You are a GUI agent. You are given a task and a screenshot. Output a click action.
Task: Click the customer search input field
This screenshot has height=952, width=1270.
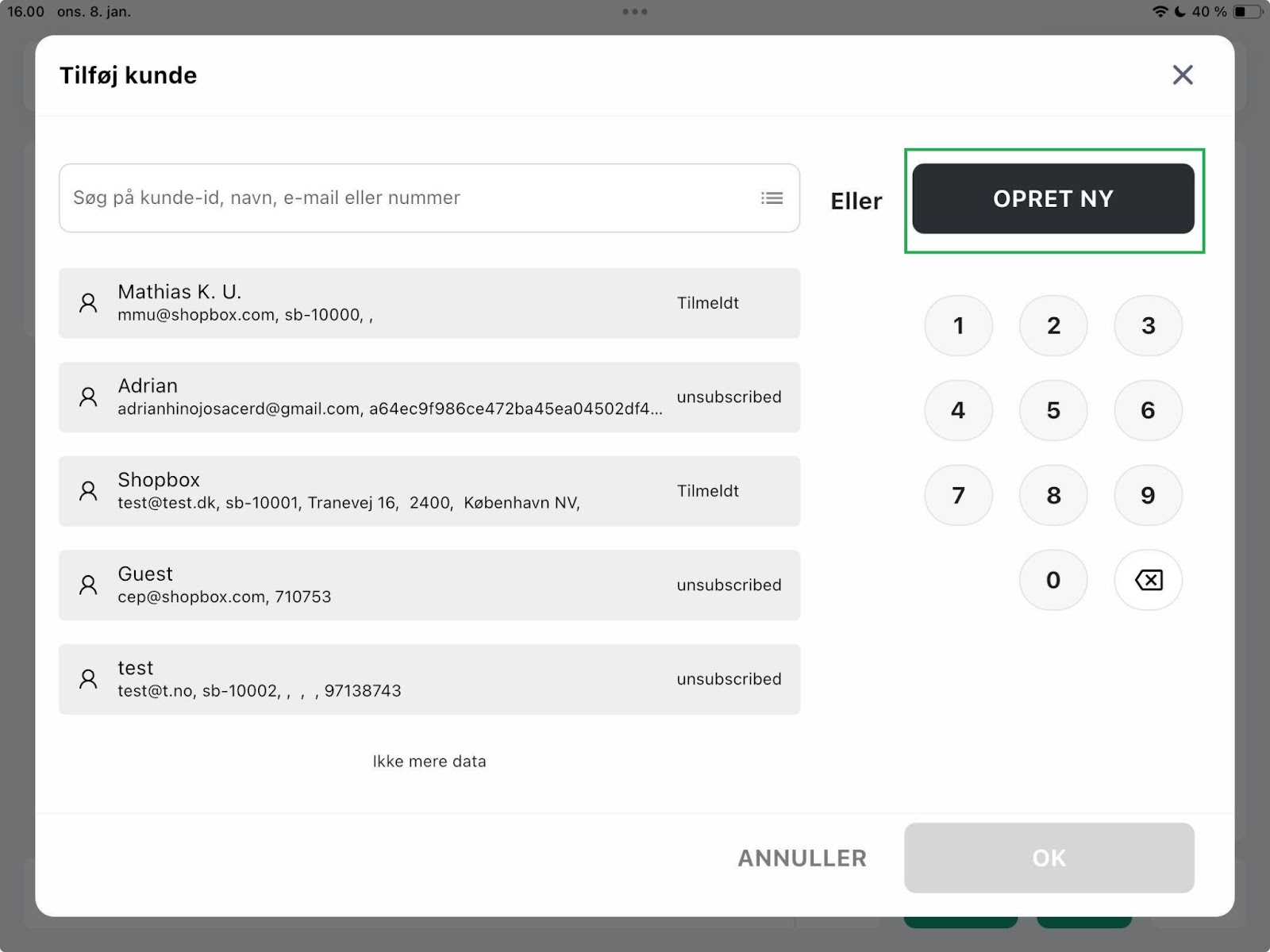click(429, 198)
